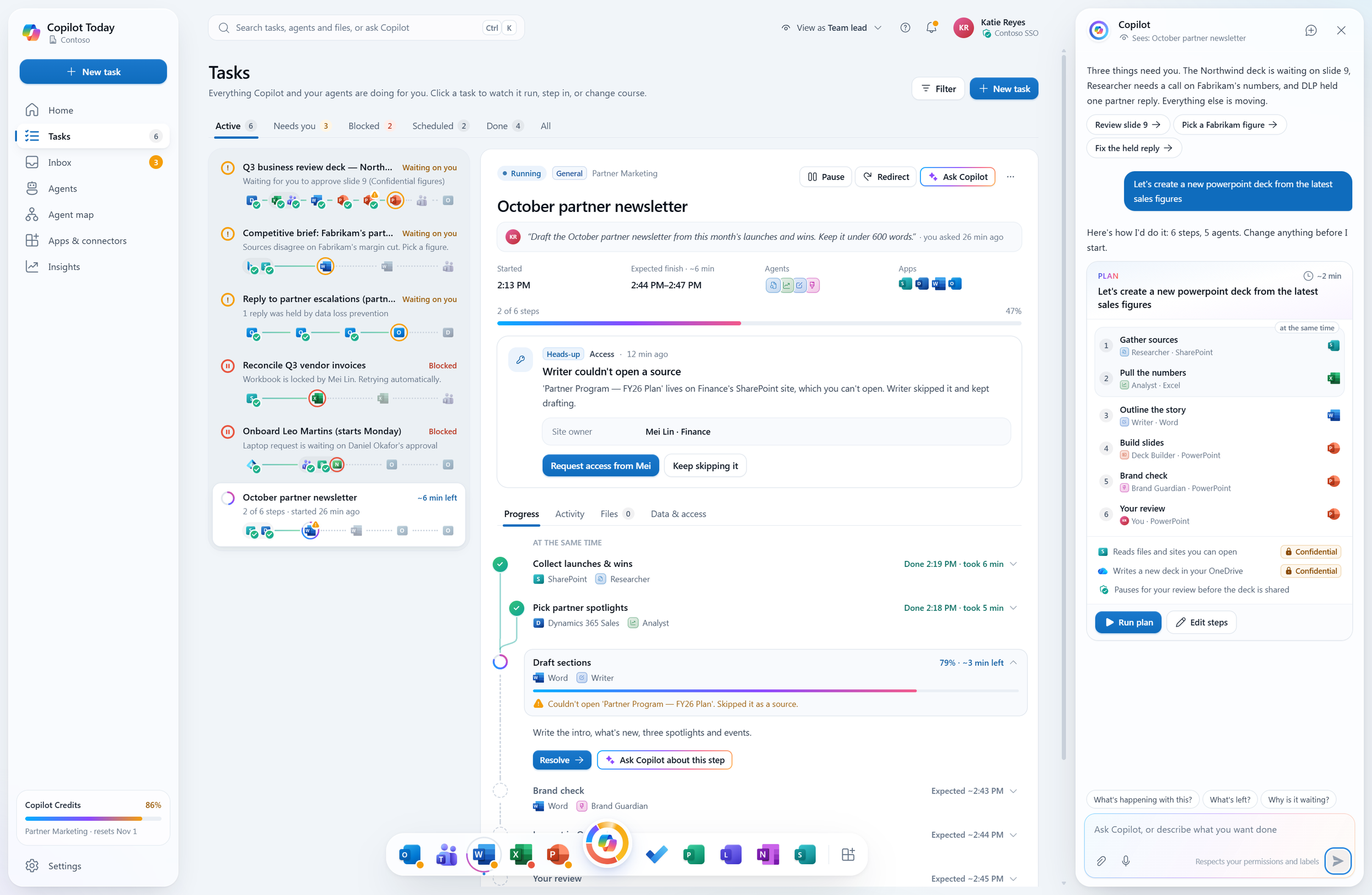Image resolution: width=1372 pixels, height=895 pixels.
Task: Open SharePoint from the dock
Action: 805,854
